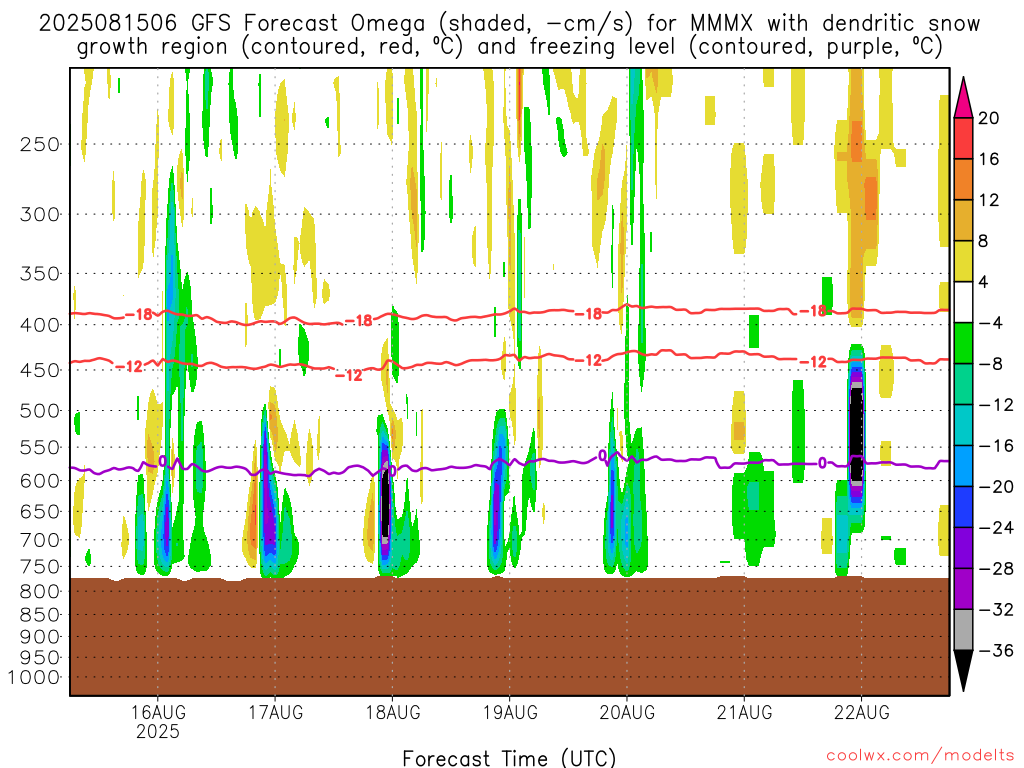Viewport: 1024px width, 768px height.
Task: Click the 900 pressure level label
Action: coord(40,637)
